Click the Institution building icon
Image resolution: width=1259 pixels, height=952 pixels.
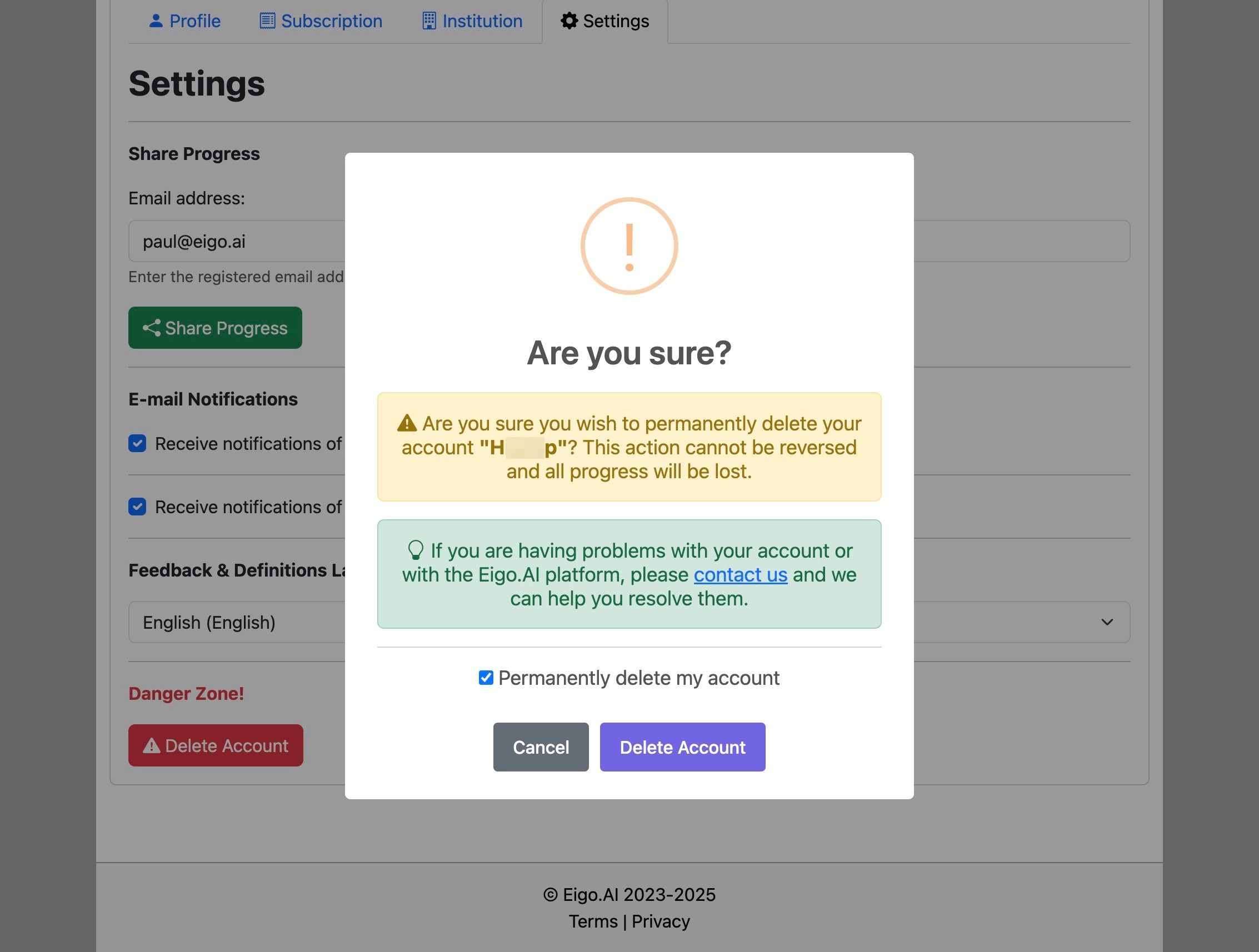(x=429, y=21)
